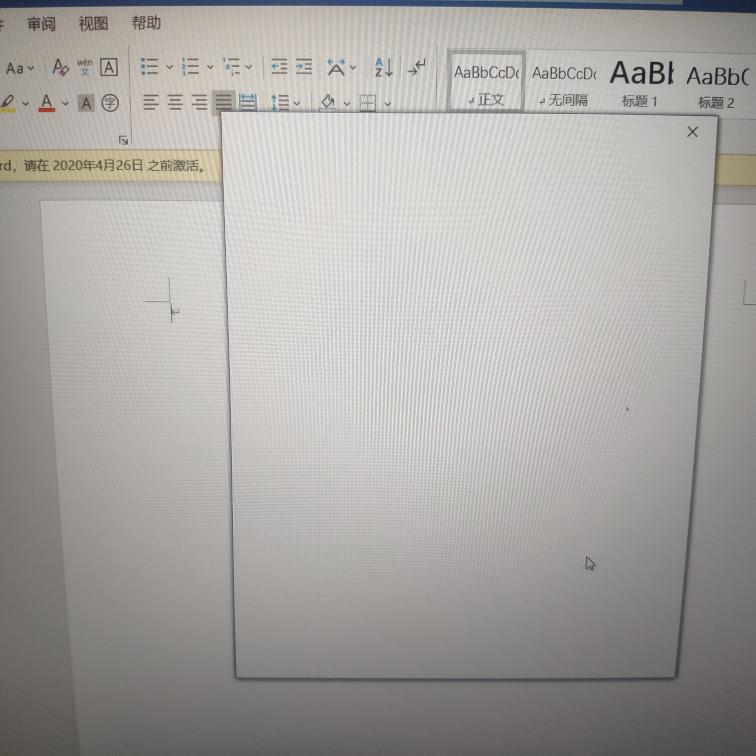Screen dimensions: 756x756
Task: Center the paragraph text
Action: pyautogui.click(x=175, y=102)
